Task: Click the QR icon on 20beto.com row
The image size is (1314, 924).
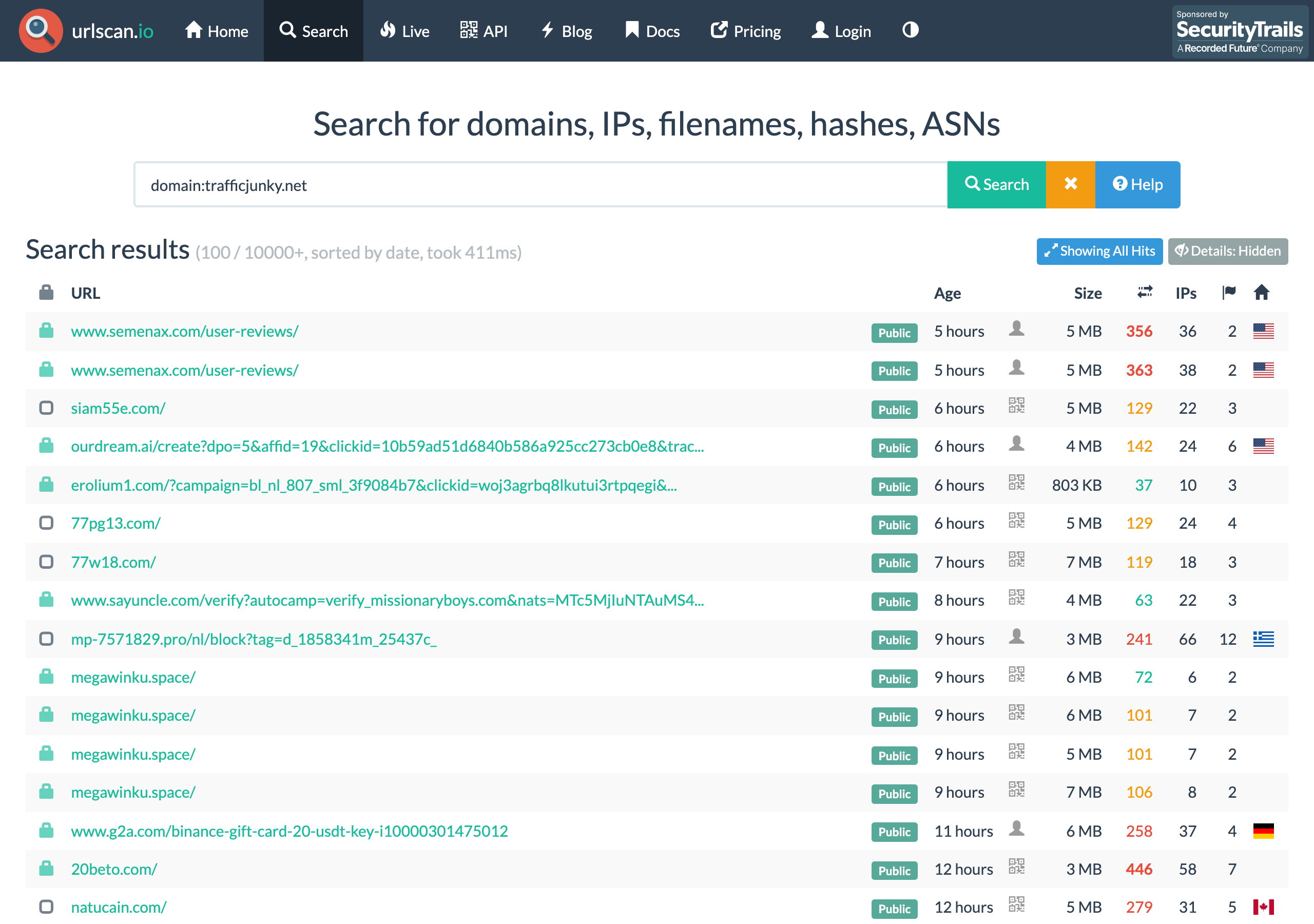Action: click(x=1016, y=867)
